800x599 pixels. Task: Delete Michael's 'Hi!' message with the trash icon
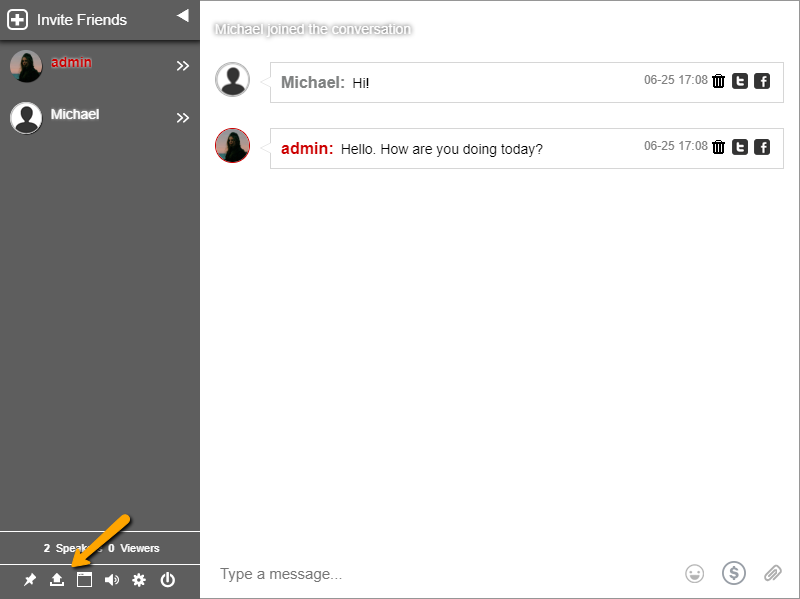718,81
